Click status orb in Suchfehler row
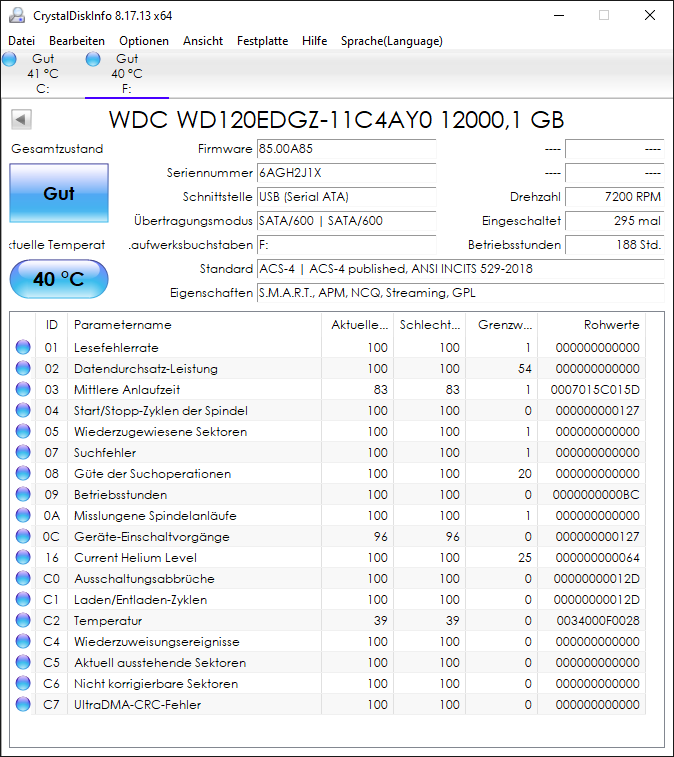Image resolution: width=674 pixels, height=757 pixels. (x=23, y=452)
